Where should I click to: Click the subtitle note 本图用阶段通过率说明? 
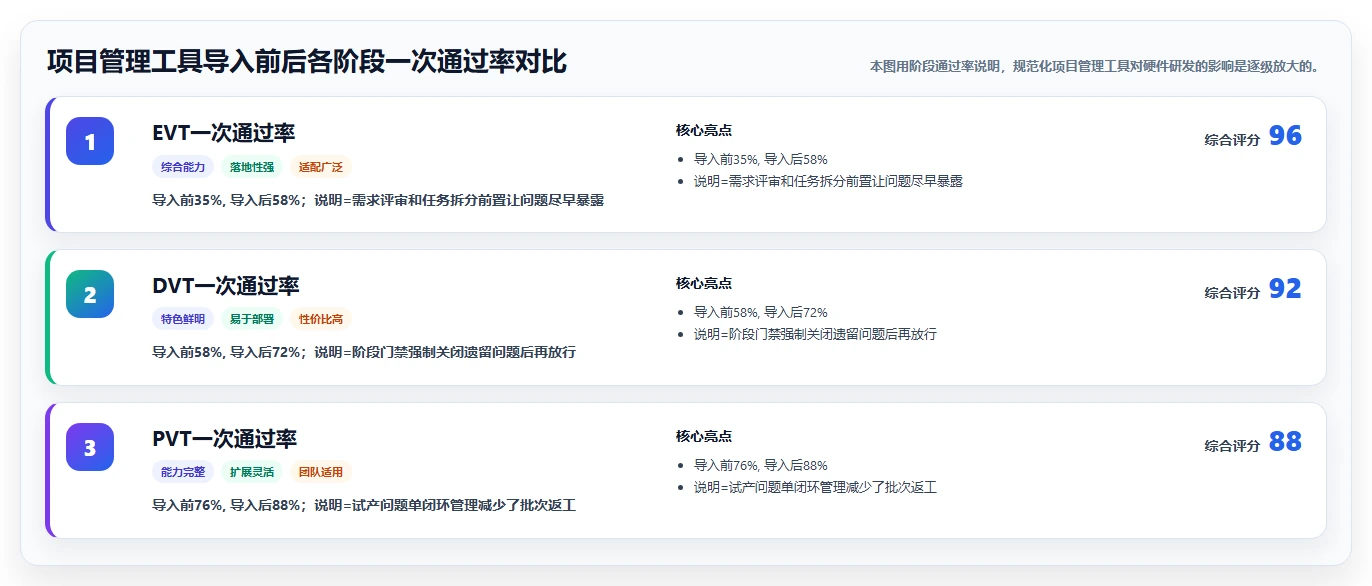pos(1095,67)
